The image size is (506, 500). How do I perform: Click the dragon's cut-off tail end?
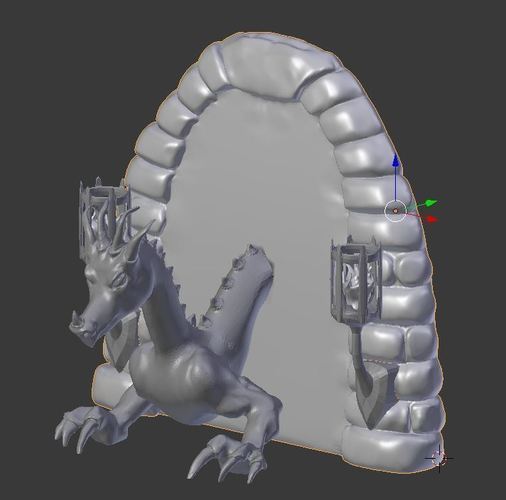tap(254, 257)
